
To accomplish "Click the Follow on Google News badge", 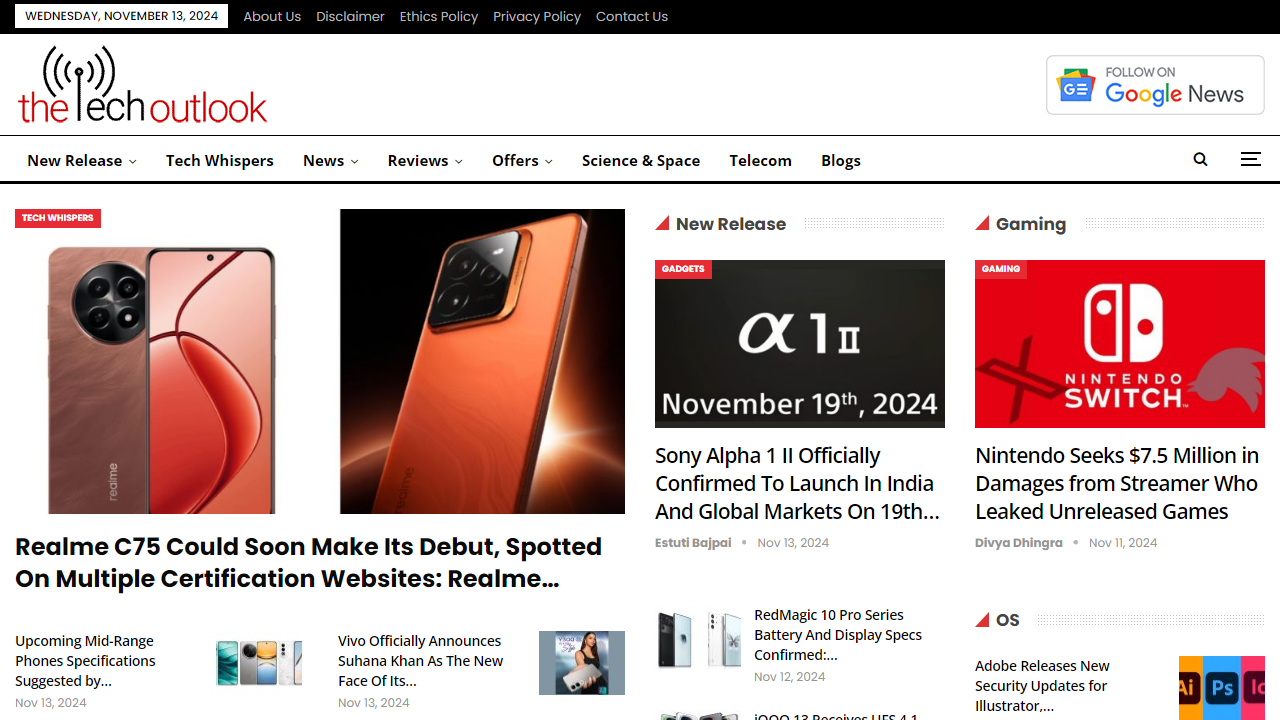I will [1154, 84].
